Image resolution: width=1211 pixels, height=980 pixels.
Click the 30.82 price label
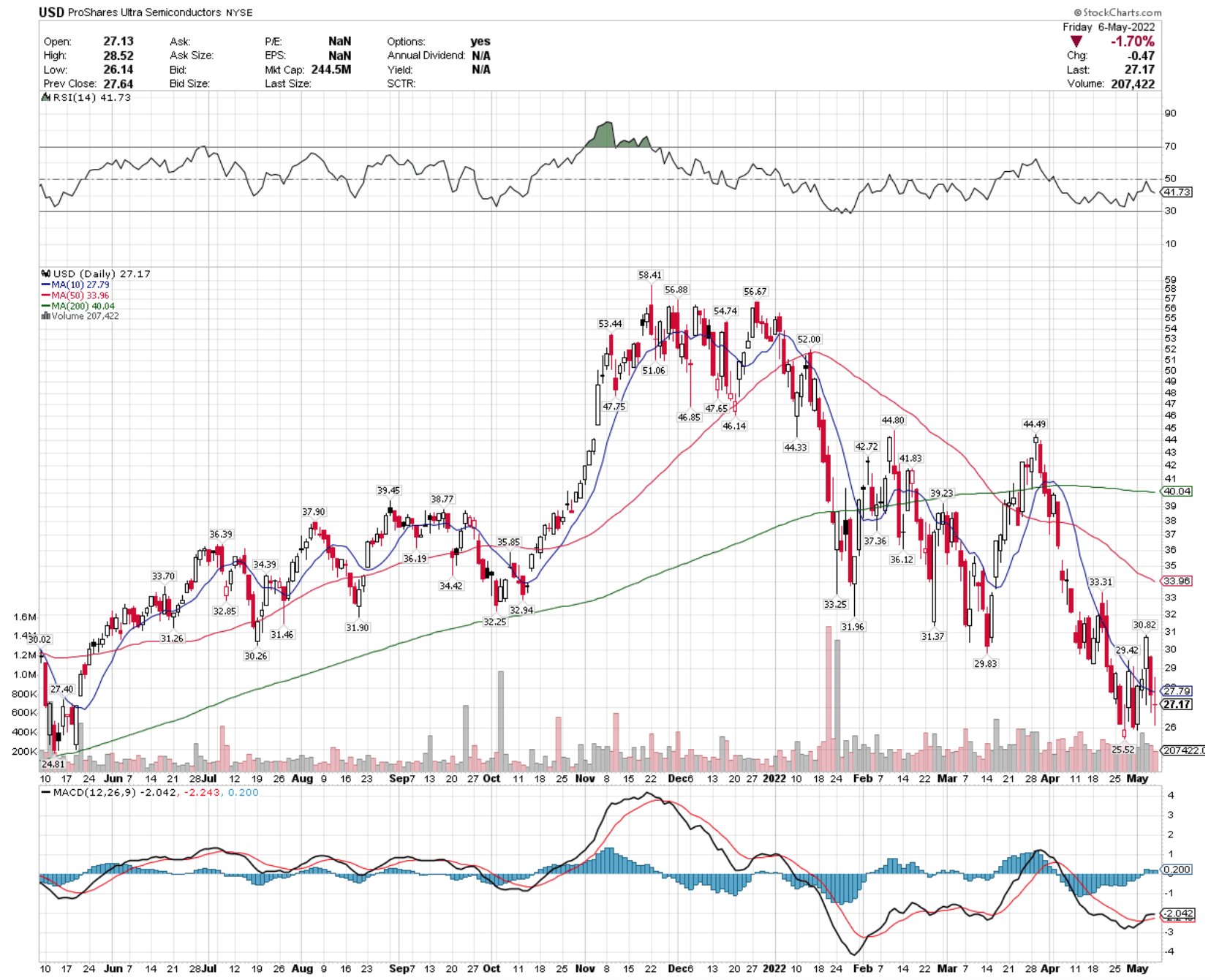[x=1144, y=625]
